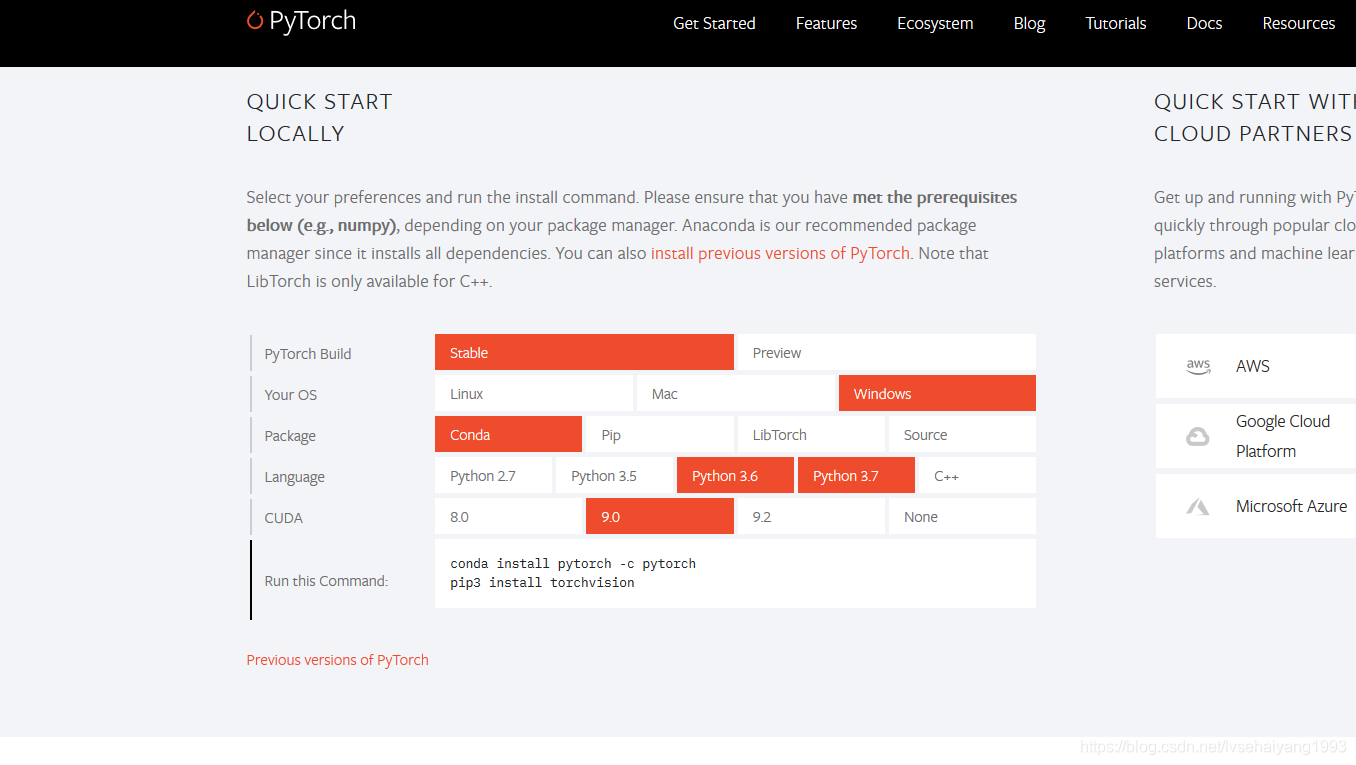Open the Features nav item
1356x765 pixels.
[x=826, y=23]
